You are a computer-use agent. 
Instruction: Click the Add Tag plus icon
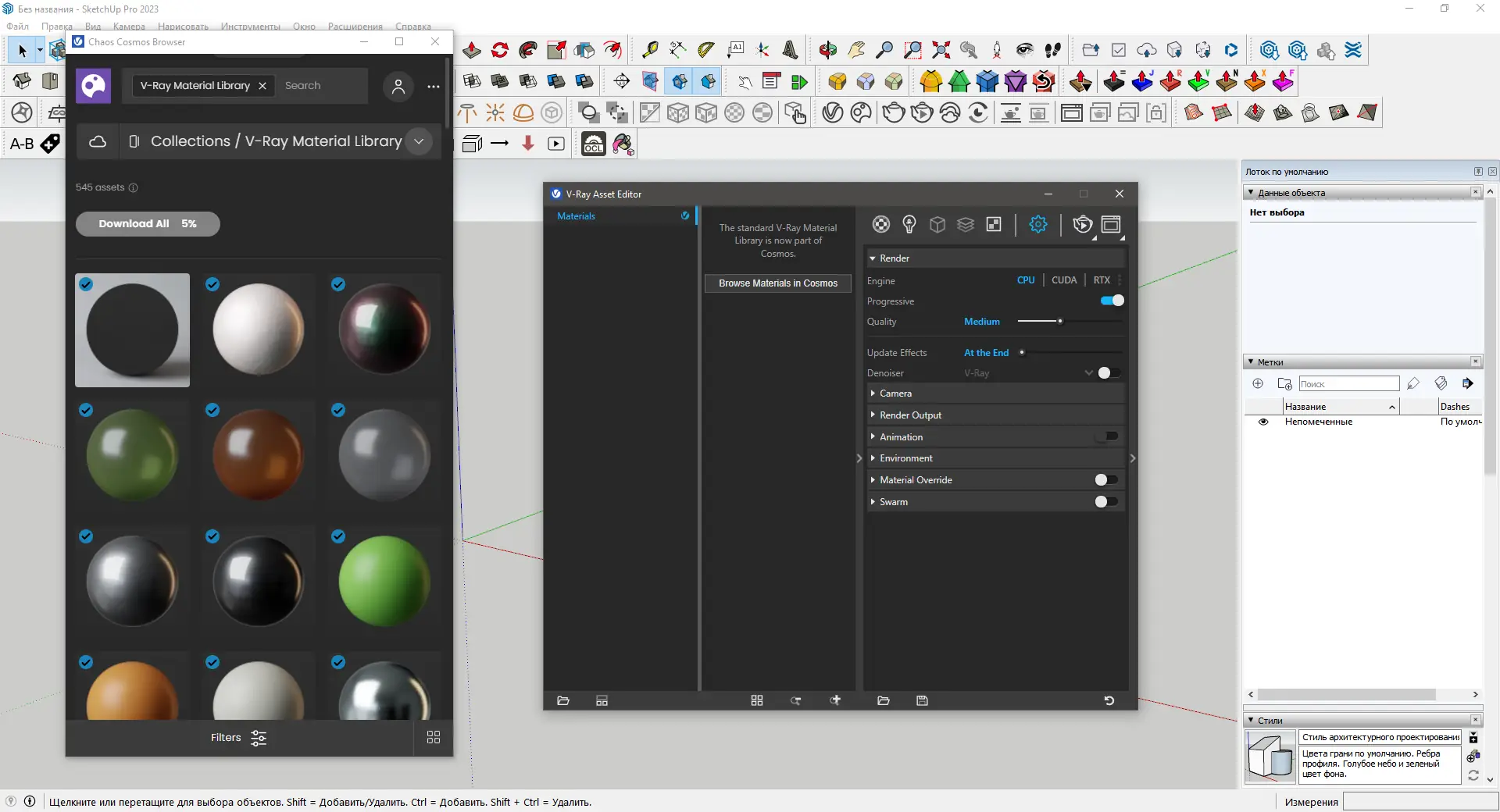coord(1258,383)
